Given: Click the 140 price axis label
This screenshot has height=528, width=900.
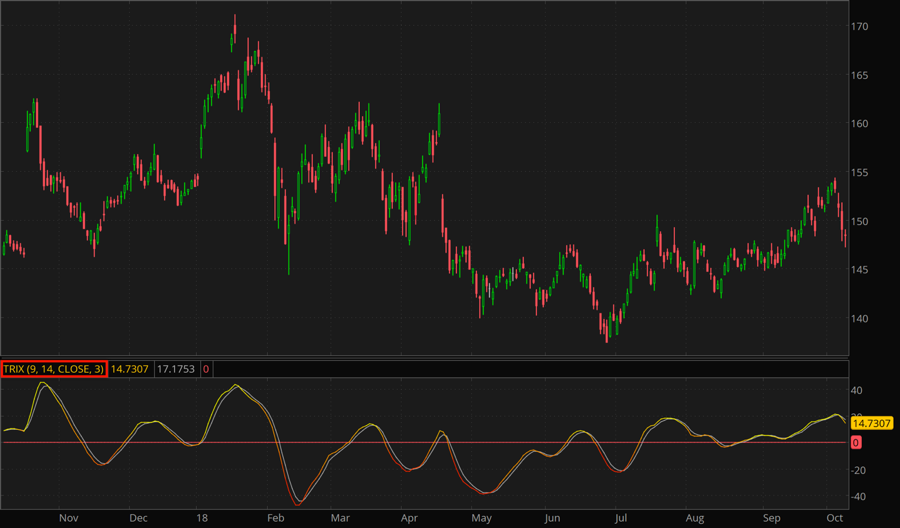Looking at the screenshot, I should click(860, 319).
